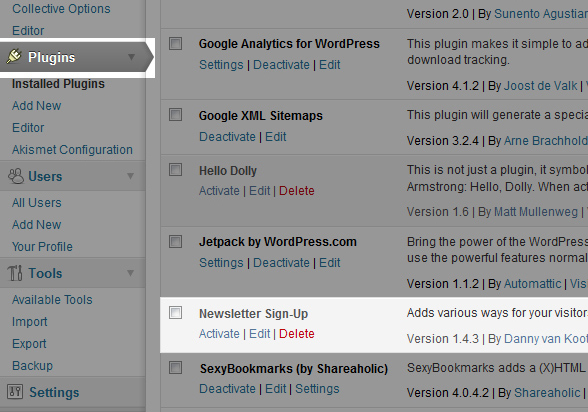
Task: Open Settings for Google Analytics for WordPress
Action: (221, 65)
